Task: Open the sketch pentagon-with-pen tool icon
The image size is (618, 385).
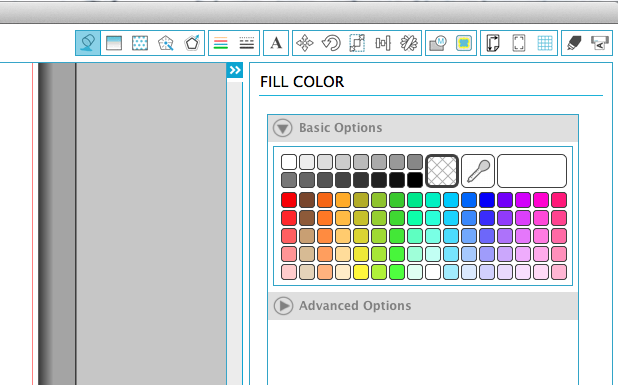Action: 192,43
